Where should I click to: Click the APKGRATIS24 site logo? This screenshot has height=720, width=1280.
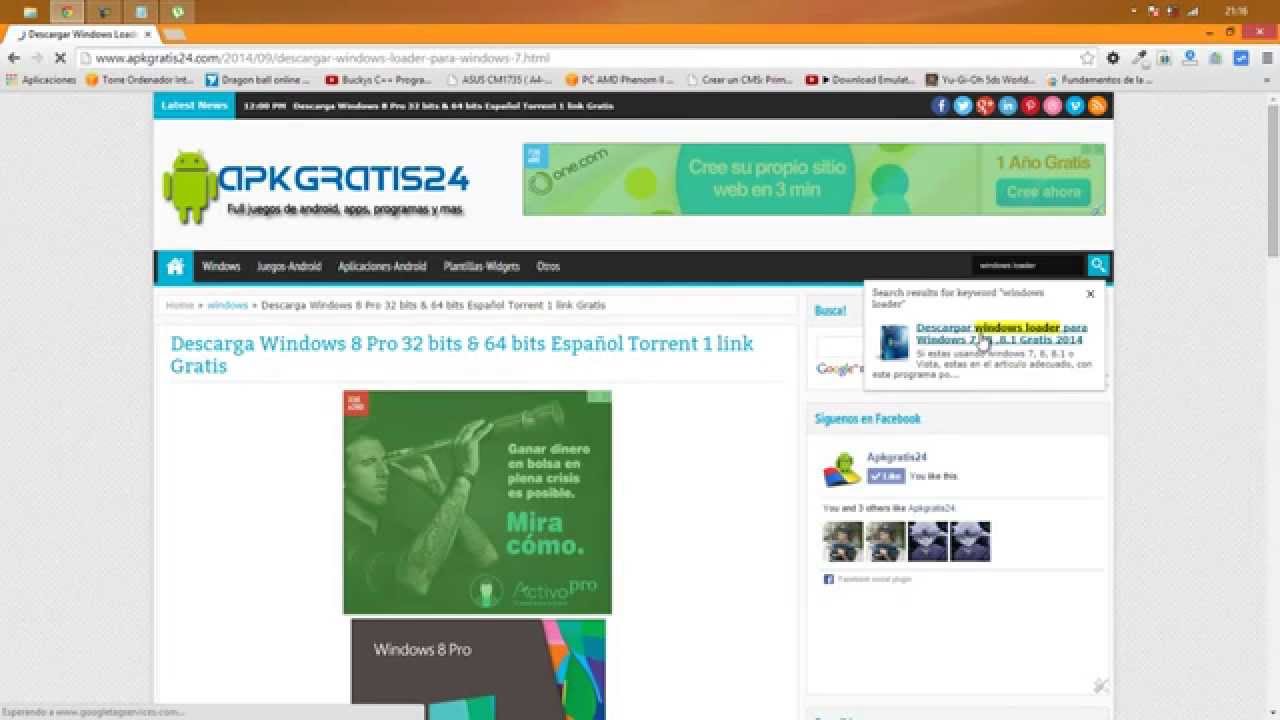click(316, 186)
